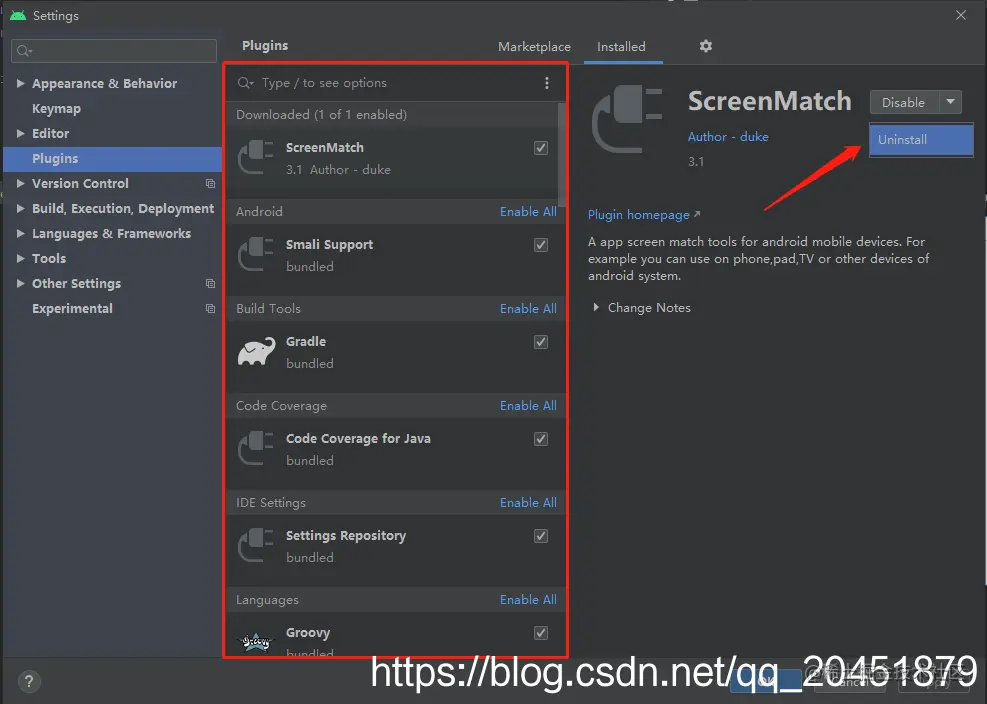987x704 pixels.
Task: Click the Smali Support plugin icon
Action: point(256,254)
